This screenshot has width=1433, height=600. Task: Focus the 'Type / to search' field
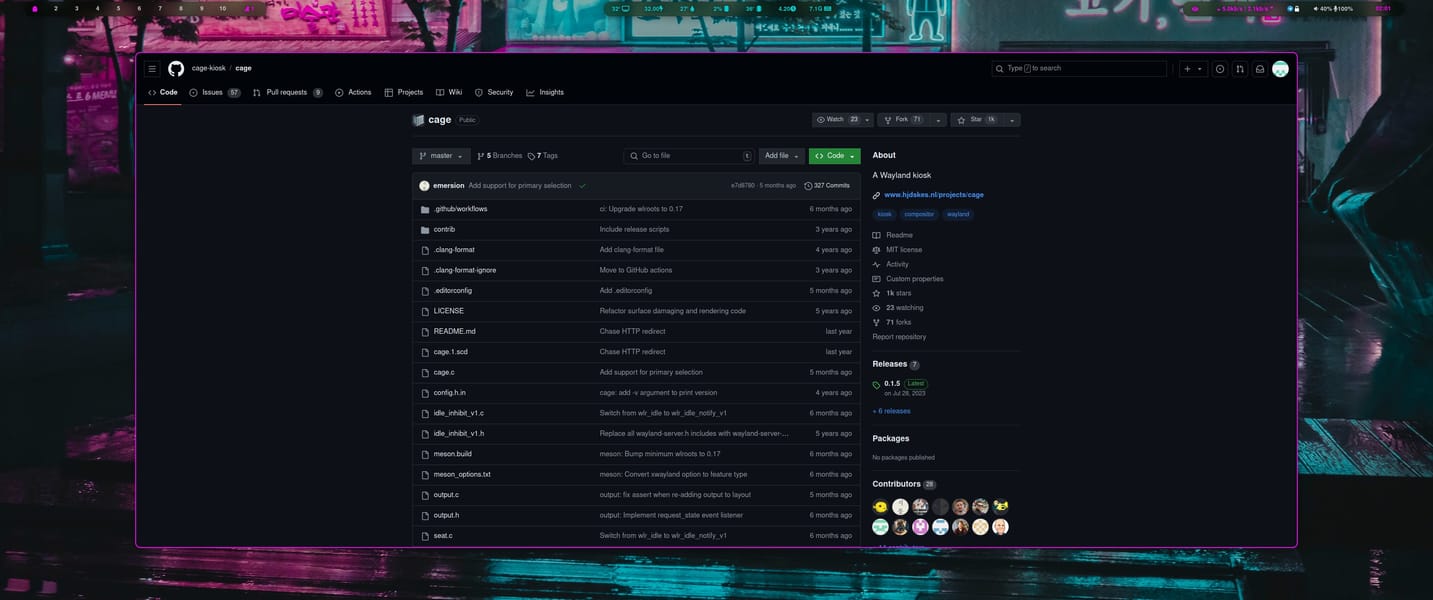[x=1079, y=69]
